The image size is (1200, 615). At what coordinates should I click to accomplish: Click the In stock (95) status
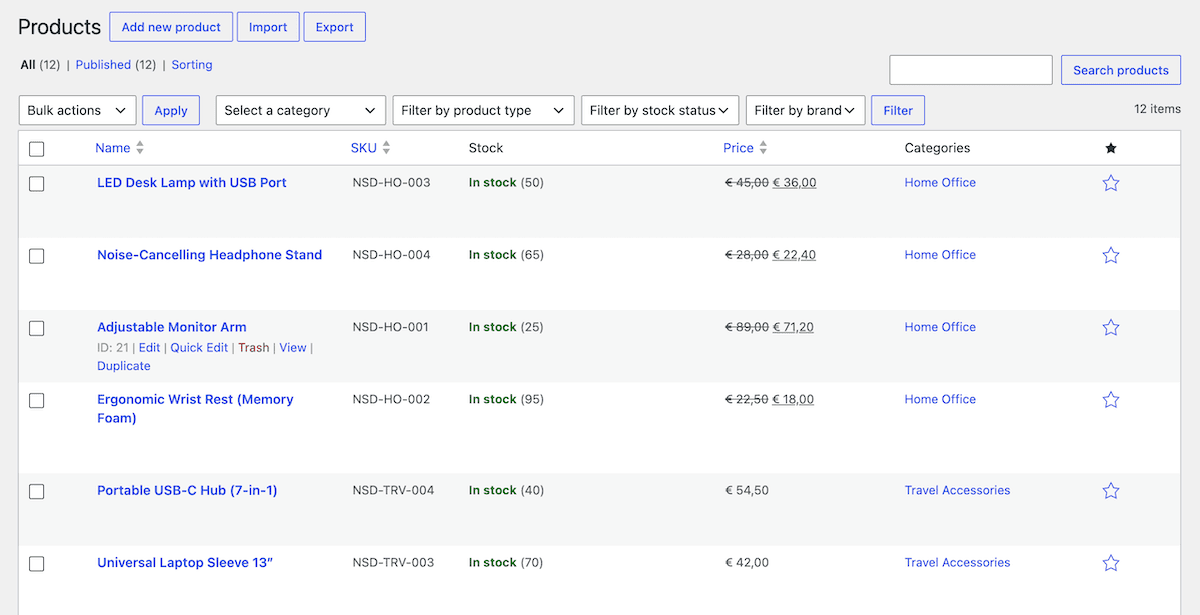tap(506, 399)
